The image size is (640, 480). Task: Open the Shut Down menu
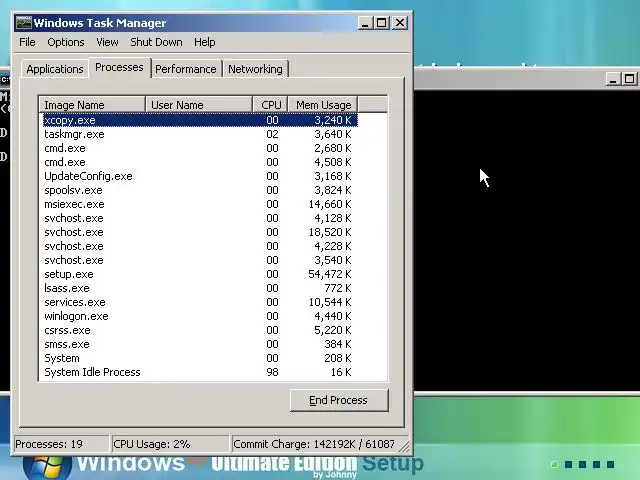[x=156, y=42]
